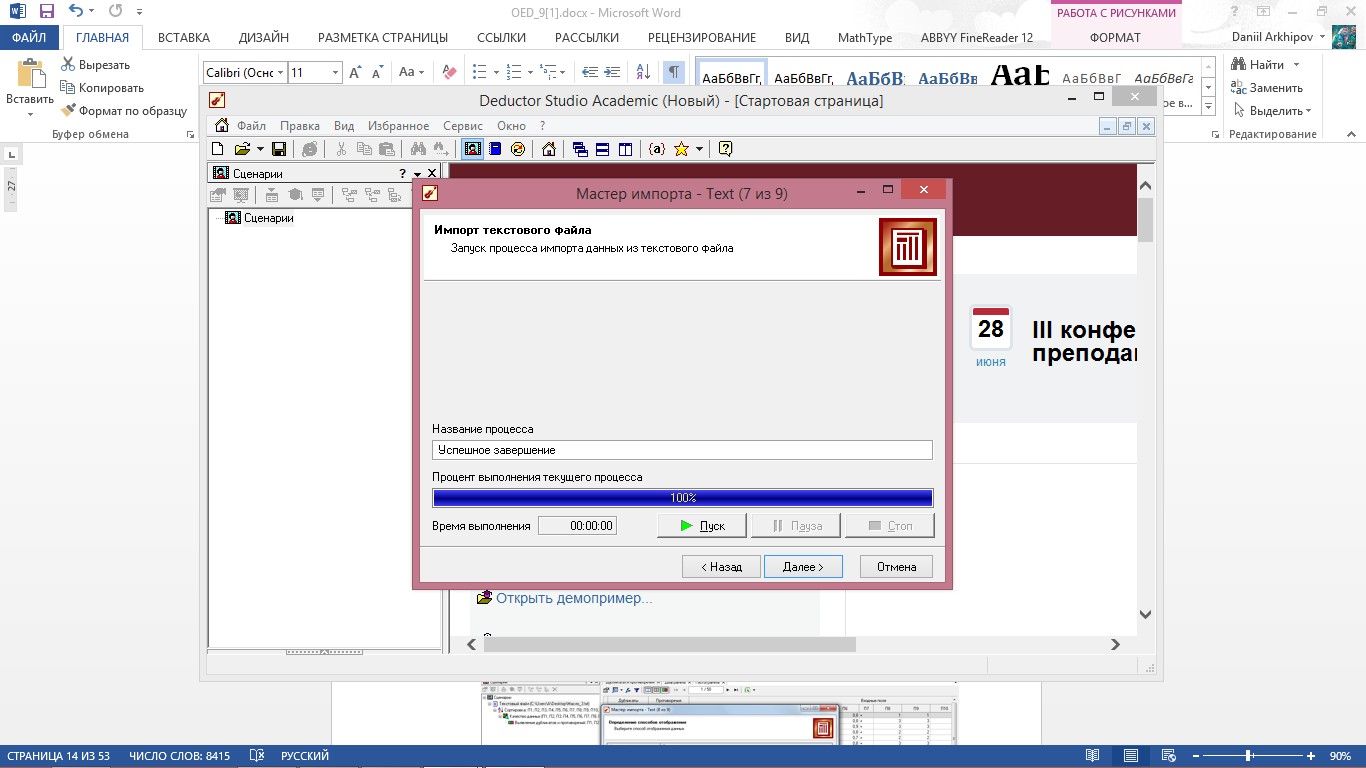Tile windows vertically in Deductor toolbar
1366x768 pixels.
click(x=625, y=149)
